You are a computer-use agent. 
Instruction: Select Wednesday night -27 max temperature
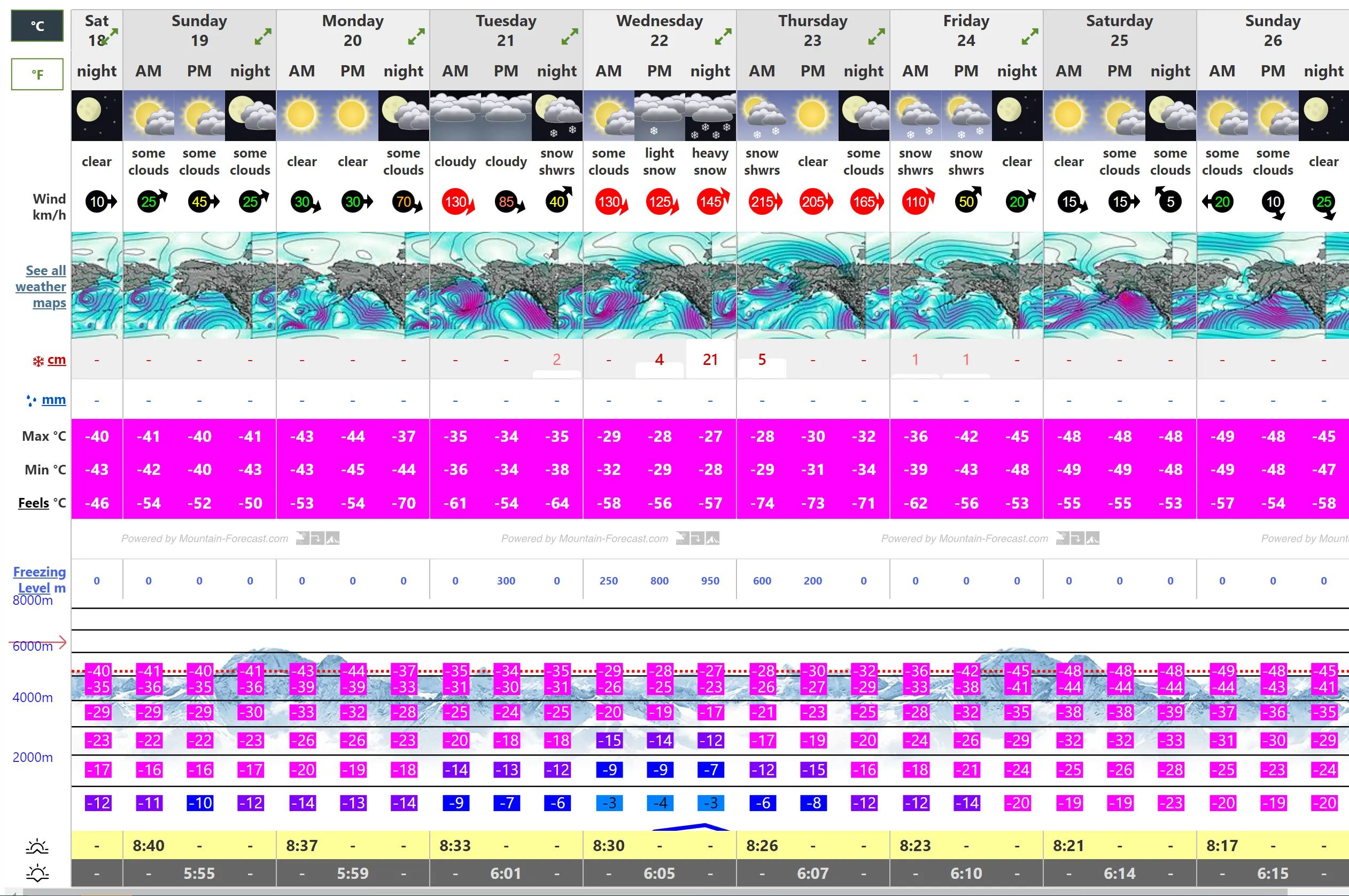coord(710,436)
